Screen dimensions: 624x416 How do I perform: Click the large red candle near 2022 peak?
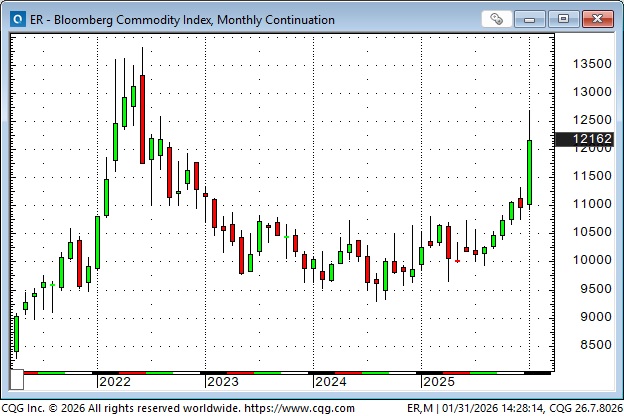click(x=142, y=105)
